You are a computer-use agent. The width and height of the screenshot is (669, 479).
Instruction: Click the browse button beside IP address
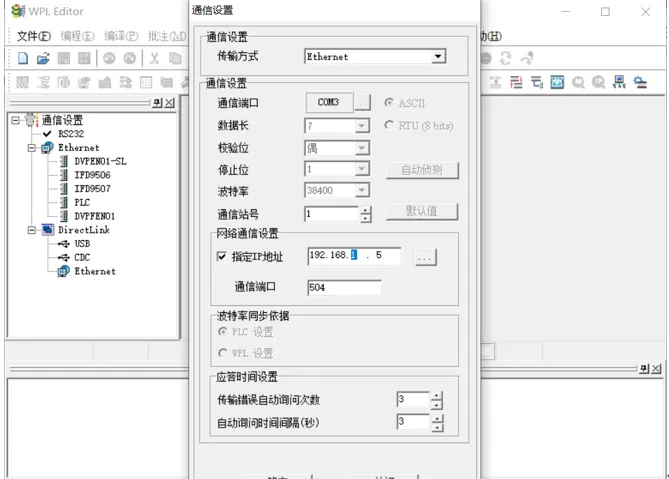coord(425,258)
